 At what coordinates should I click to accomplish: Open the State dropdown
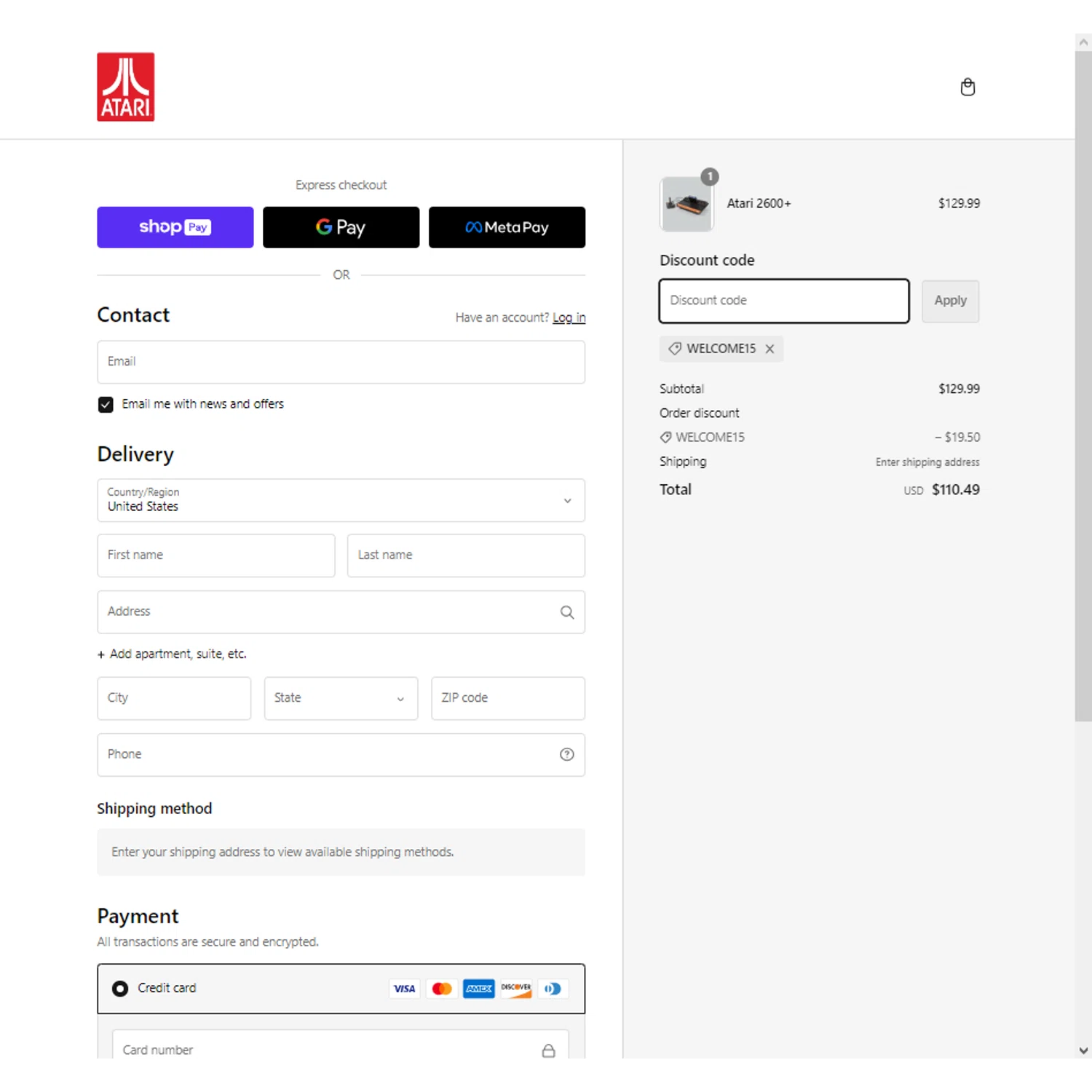click(x=341, y=698)
